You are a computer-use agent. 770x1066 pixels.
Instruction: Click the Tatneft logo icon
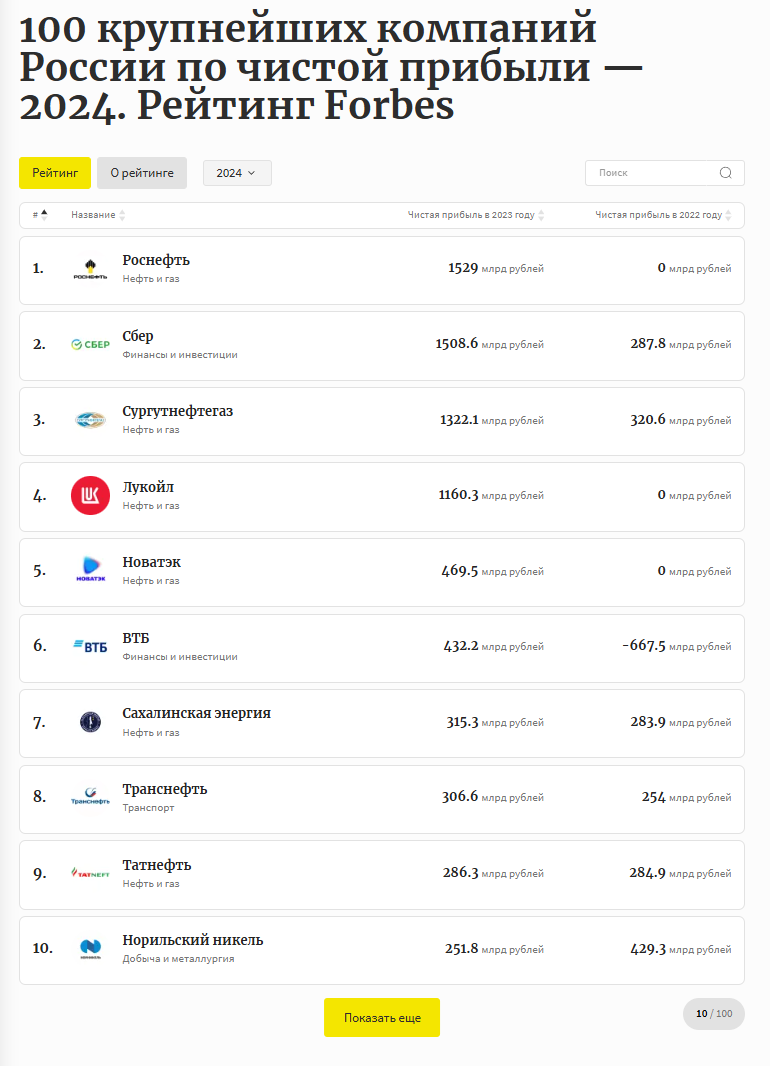click(90, 873)
